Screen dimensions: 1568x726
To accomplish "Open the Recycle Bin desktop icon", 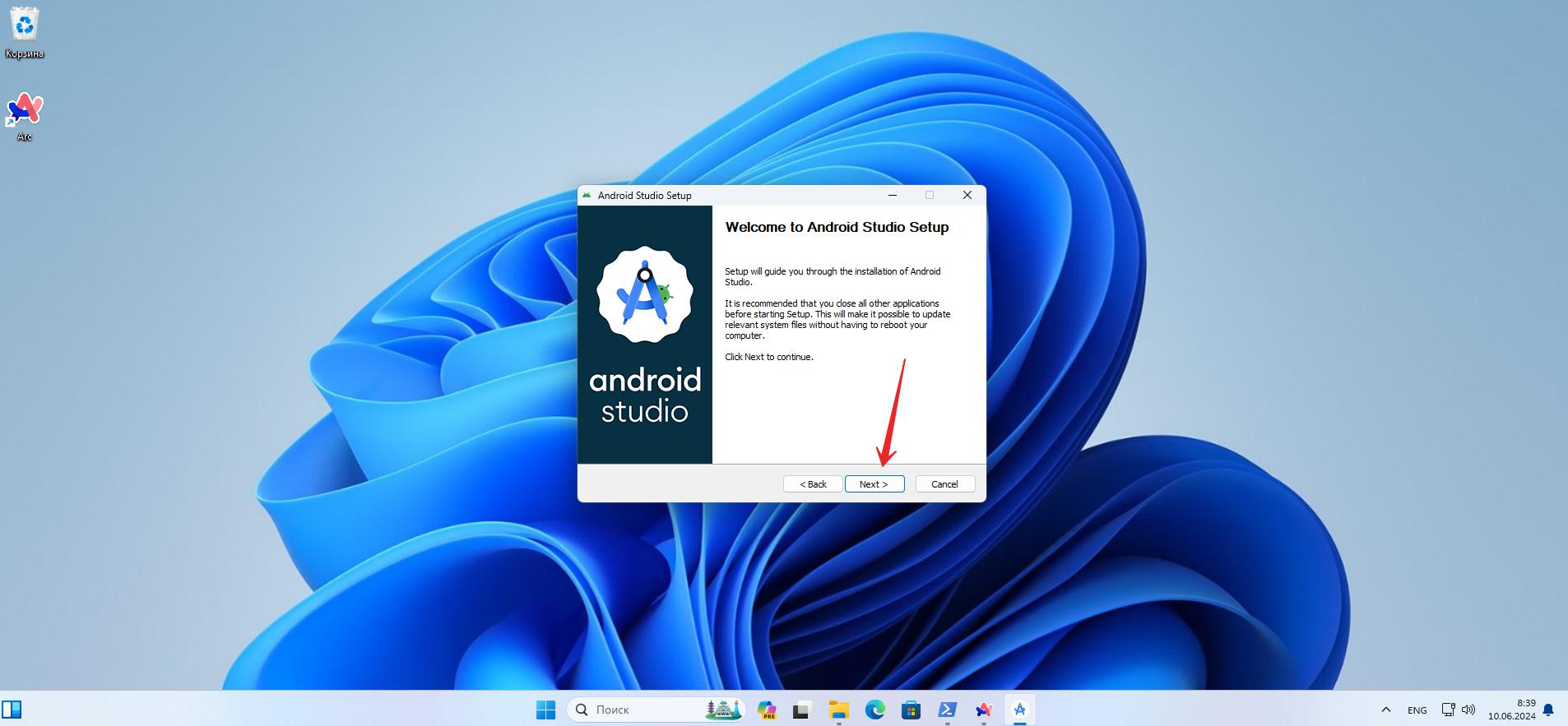I will click(x=25, y=33).
